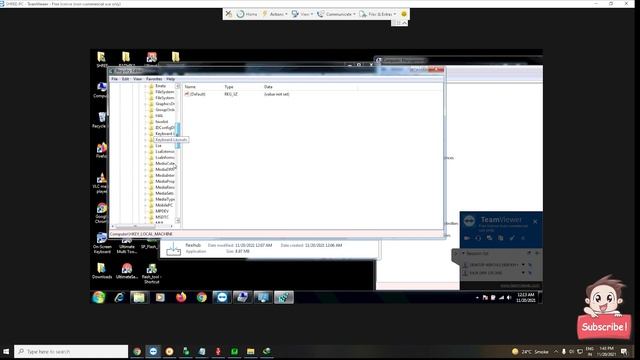
Task: Open the SHREE folder on remote desktop
Action: 101,59
